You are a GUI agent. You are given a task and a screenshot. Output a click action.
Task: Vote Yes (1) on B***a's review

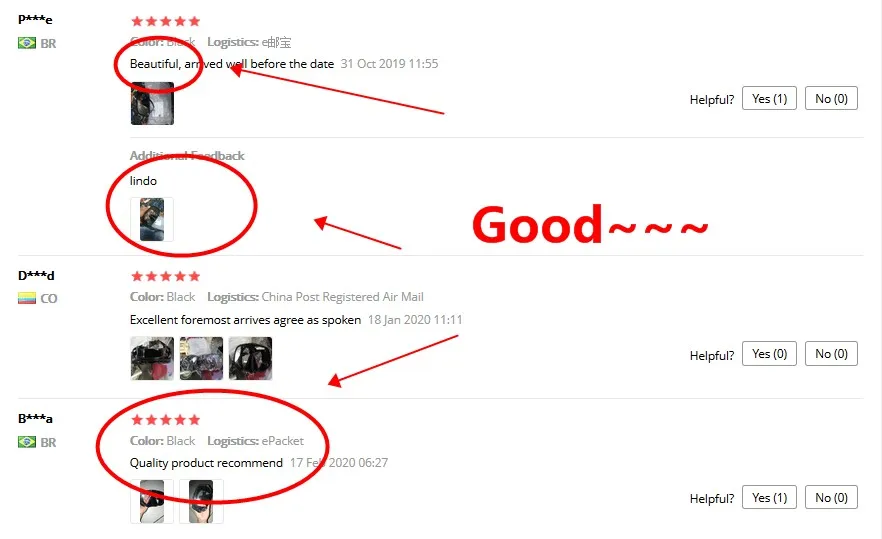[x=770, y=497]
